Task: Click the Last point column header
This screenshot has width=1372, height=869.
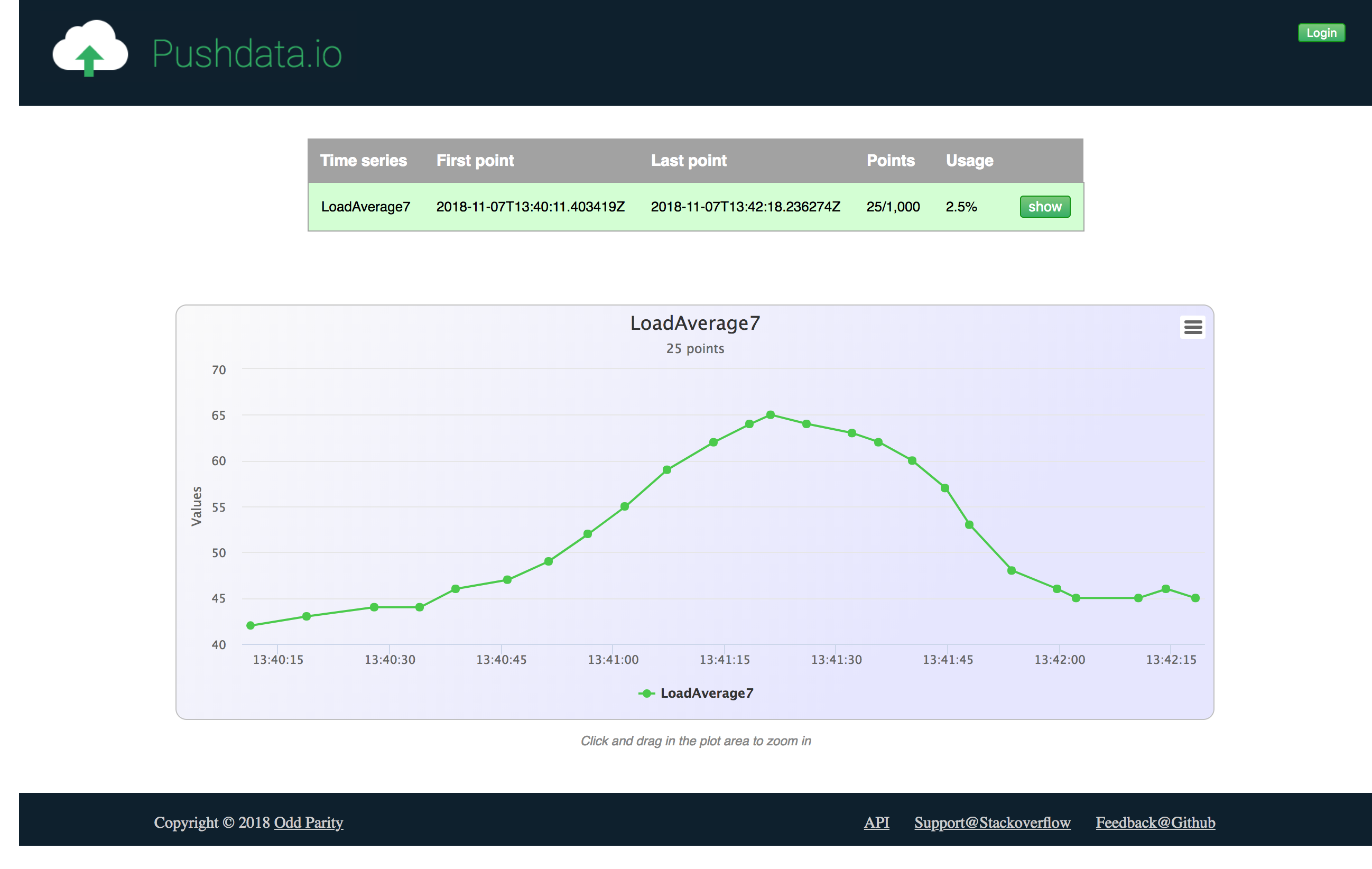Action: click(x=689, y=161)
